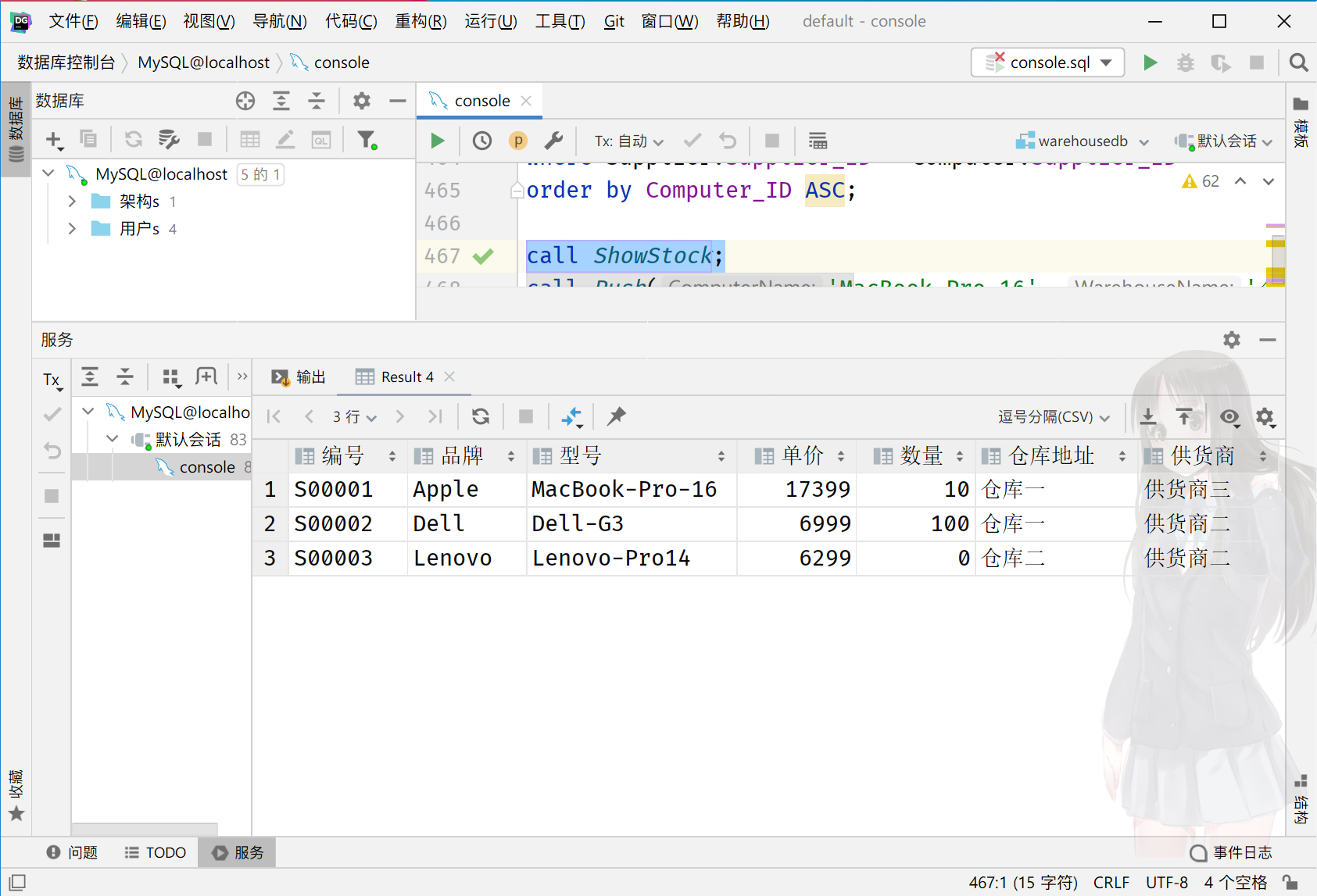Open the filter funnel in database panel
The height and width of the screenshot is (896, 1317).
(x=367, y=139)
